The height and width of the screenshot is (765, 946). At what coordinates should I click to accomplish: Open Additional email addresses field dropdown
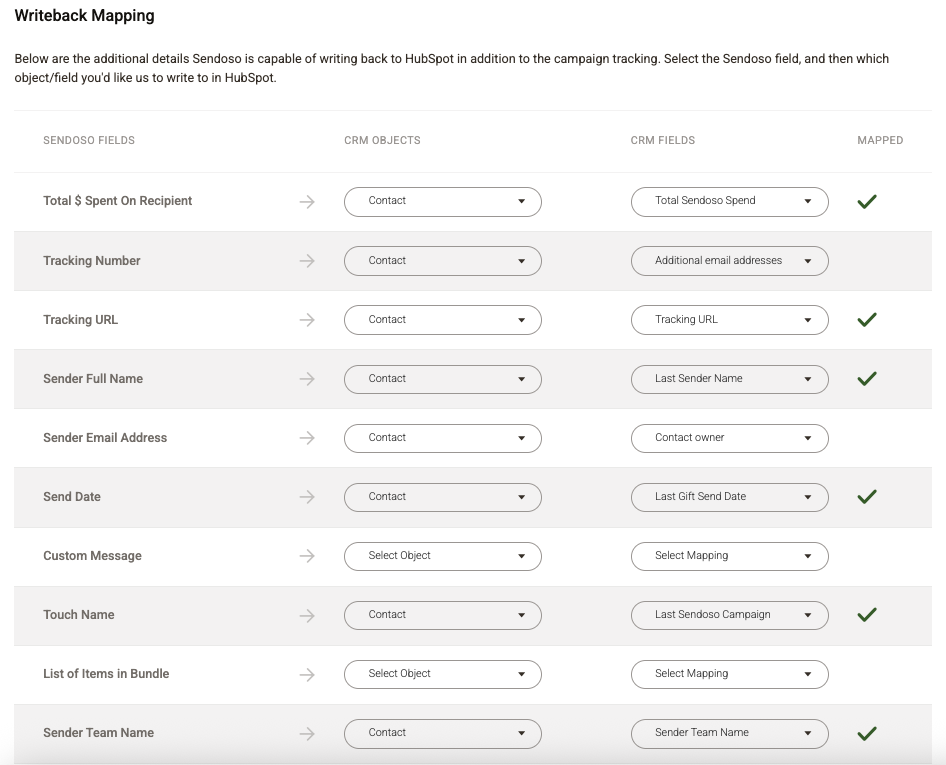click(x=729, y=261)
